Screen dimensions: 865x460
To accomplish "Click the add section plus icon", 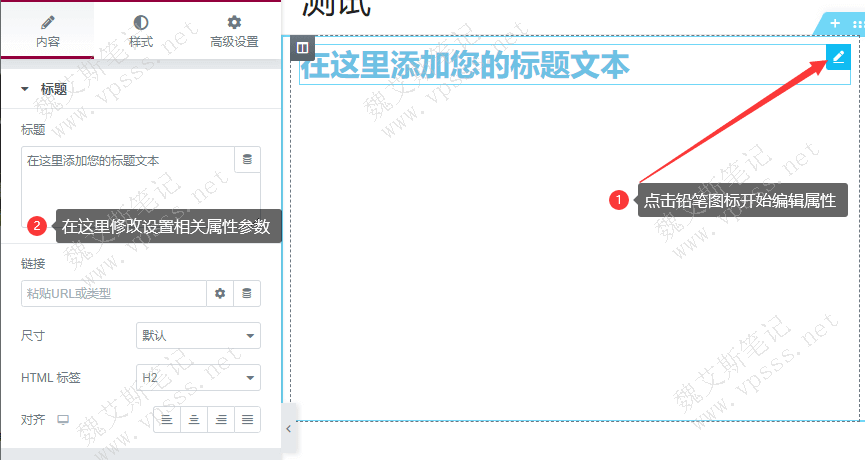I will 835,23.
